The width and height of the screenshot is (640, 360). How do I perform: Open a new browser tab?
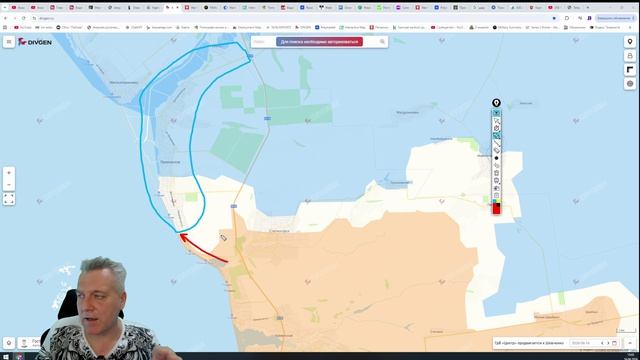coord(588,7)
